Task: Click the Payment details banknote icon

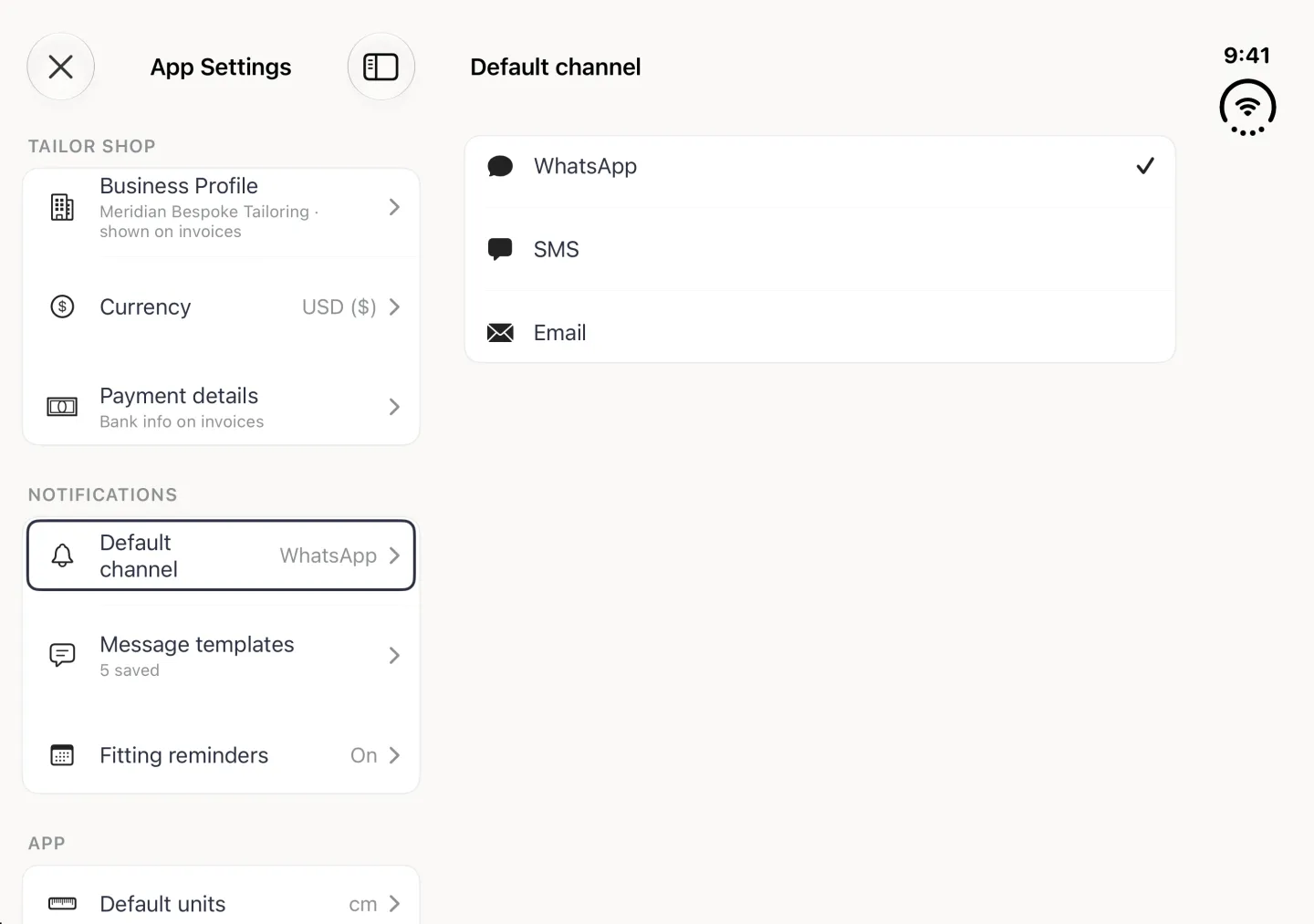Action: [62, 407]
